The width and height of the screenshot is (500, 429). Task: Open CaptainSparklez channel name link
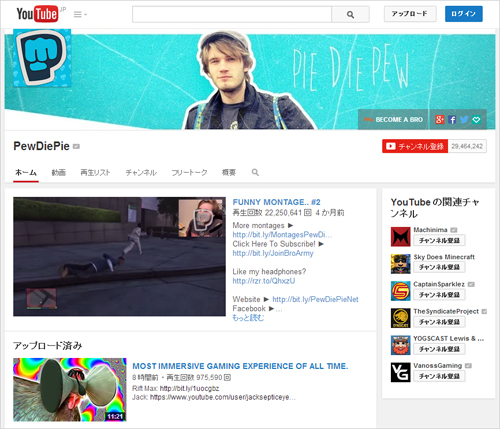[439, 284]
